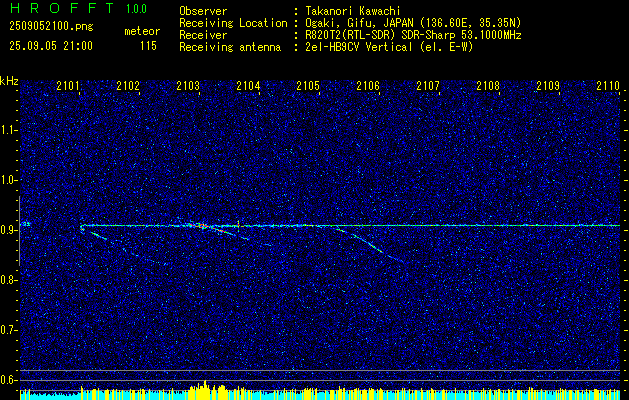Image resolution: width=629 pixels, height=400 pixels.
Task: Click the tallest yellow signal-level peak in bottom strip
Action: 205,390
